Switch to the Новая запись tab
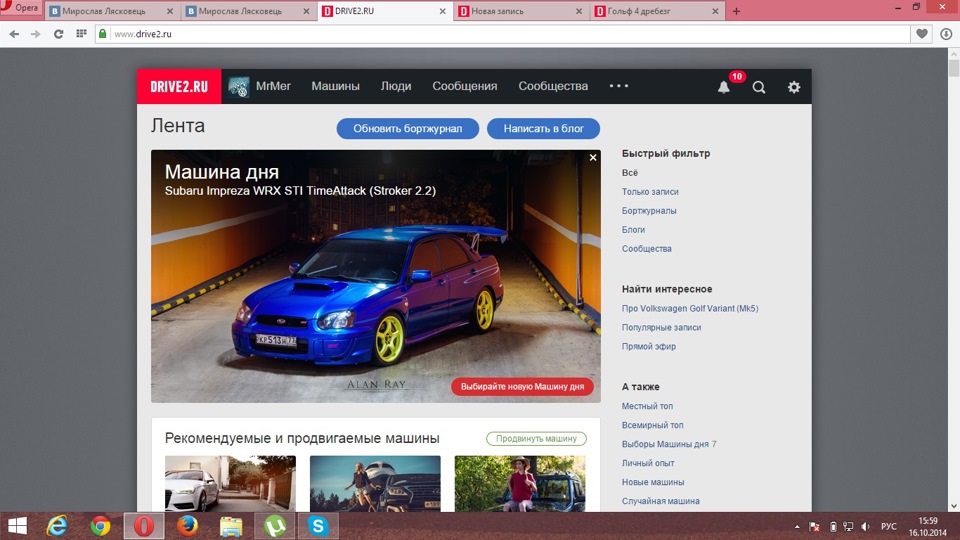This screenshot has width=960, height=540. click(x=520, y=11)
